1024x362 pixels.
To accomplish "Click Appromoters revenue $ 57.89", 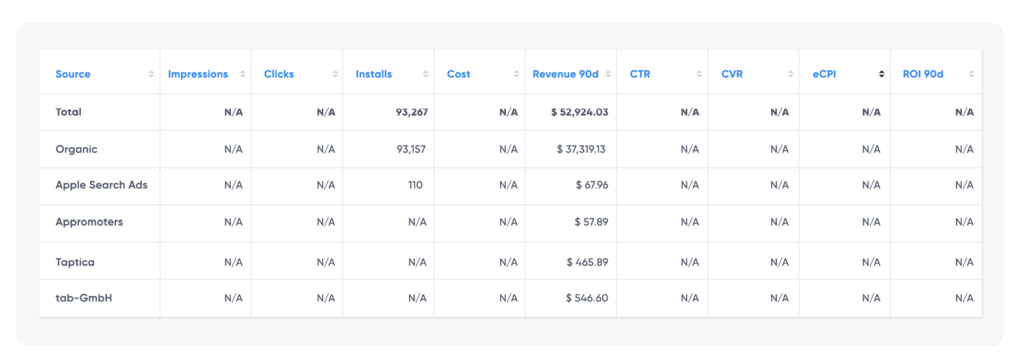I will [x=592, y=222].
